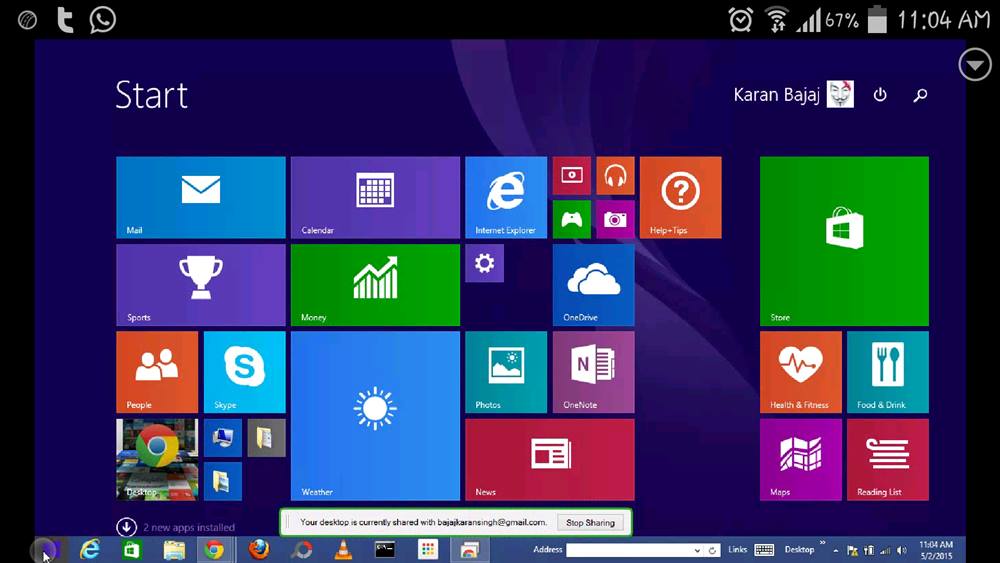This screenshot has height=563, width=1000.
Task: Open the PC settings gear tile
Action: click(484, 263)
